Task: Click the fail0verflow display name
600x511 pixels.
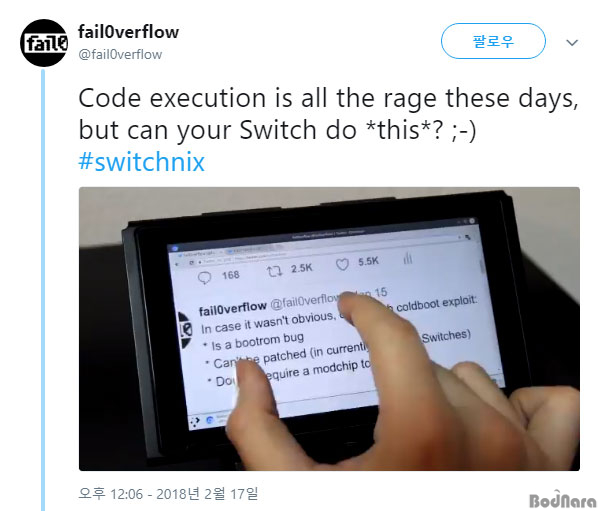Action: click(128, 32)
